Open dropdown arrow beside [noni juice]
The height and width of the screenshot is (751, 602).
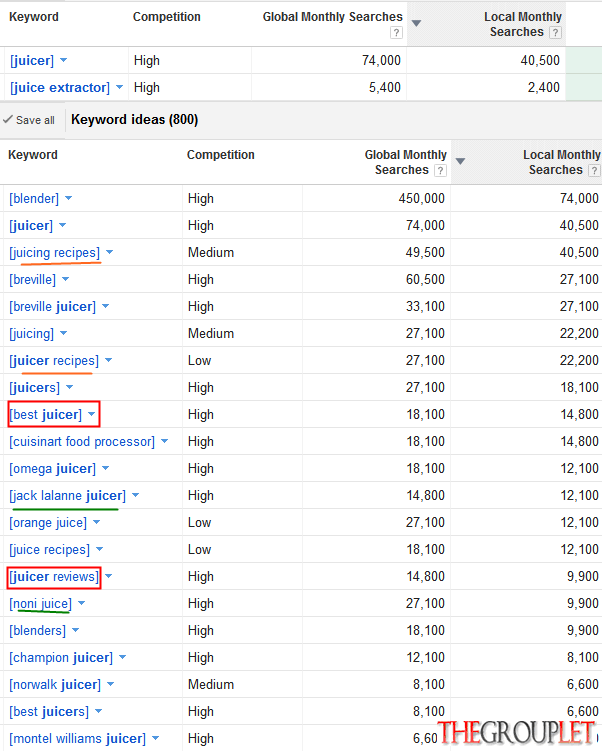point(81,603)
